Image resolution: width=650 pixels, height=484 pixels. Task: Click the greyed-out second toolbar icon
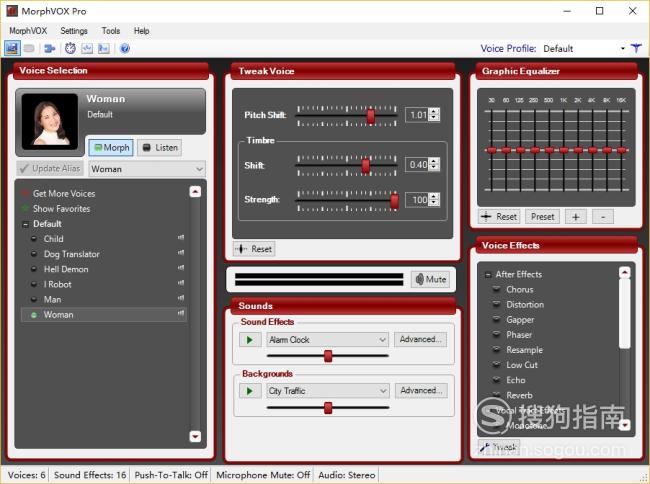tap(29, 48)
